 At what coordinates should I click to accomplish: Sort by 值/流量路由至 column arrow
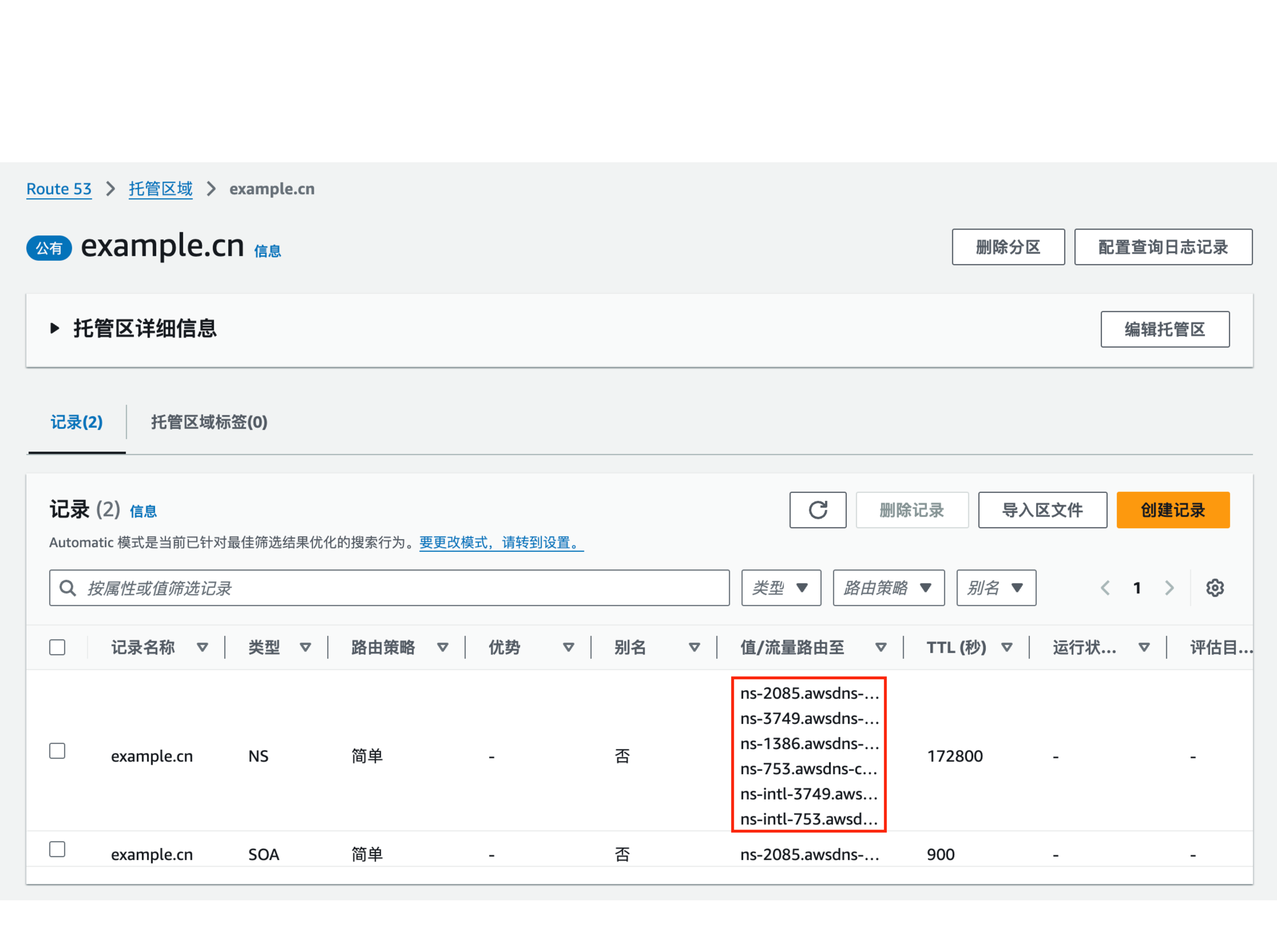point(881,647)
